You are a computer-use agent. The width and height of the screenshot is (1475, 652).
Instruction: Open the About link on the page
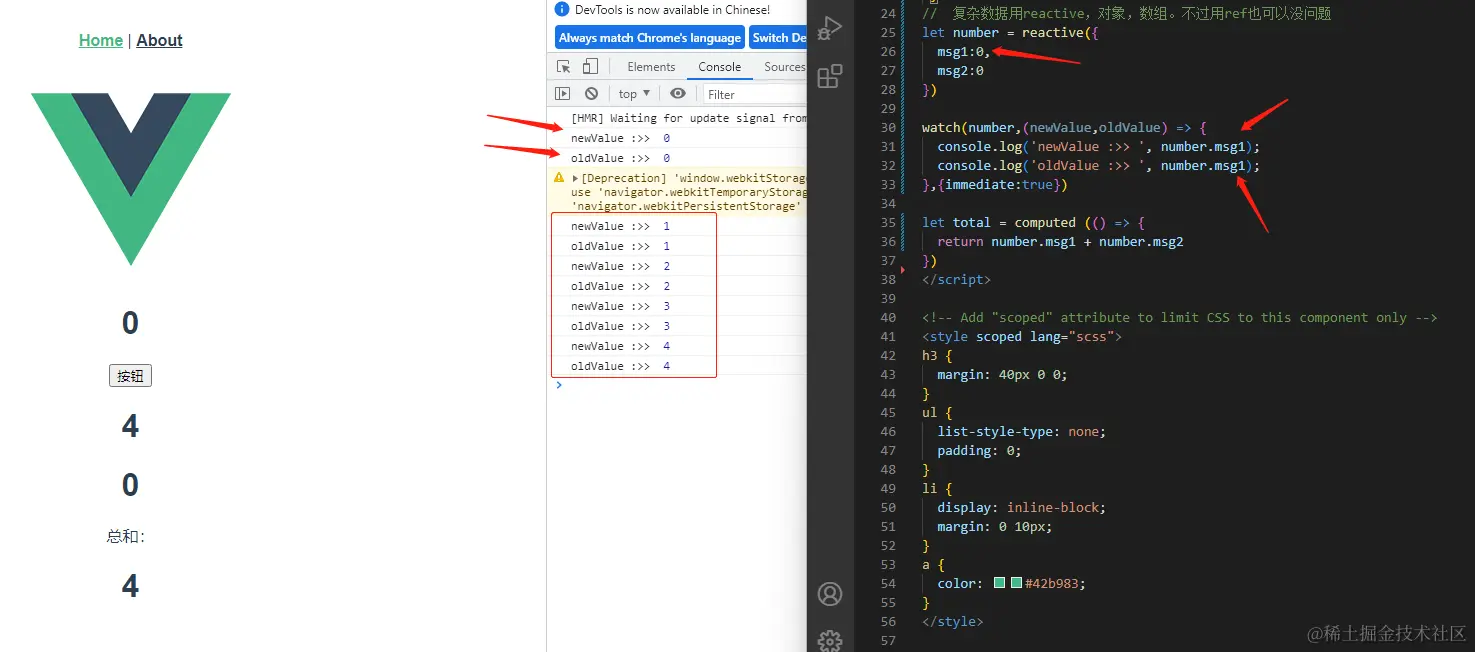pyautogui.click(x=160, y=40)
